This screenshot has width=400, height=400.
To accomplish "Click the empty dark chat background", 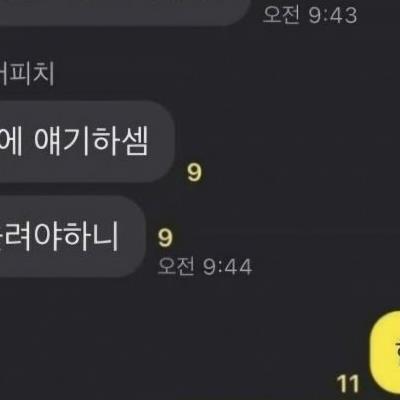I will (283, 133).
